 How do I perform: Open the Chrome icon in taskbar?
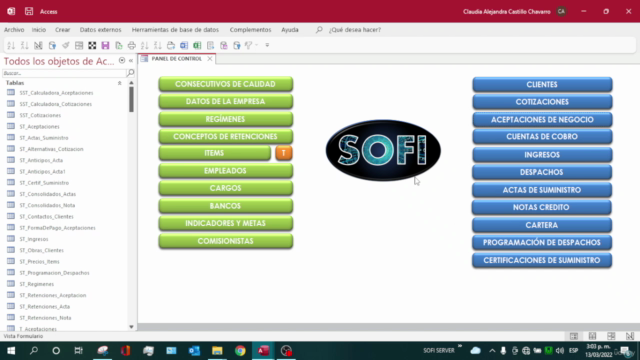[240, 351]
